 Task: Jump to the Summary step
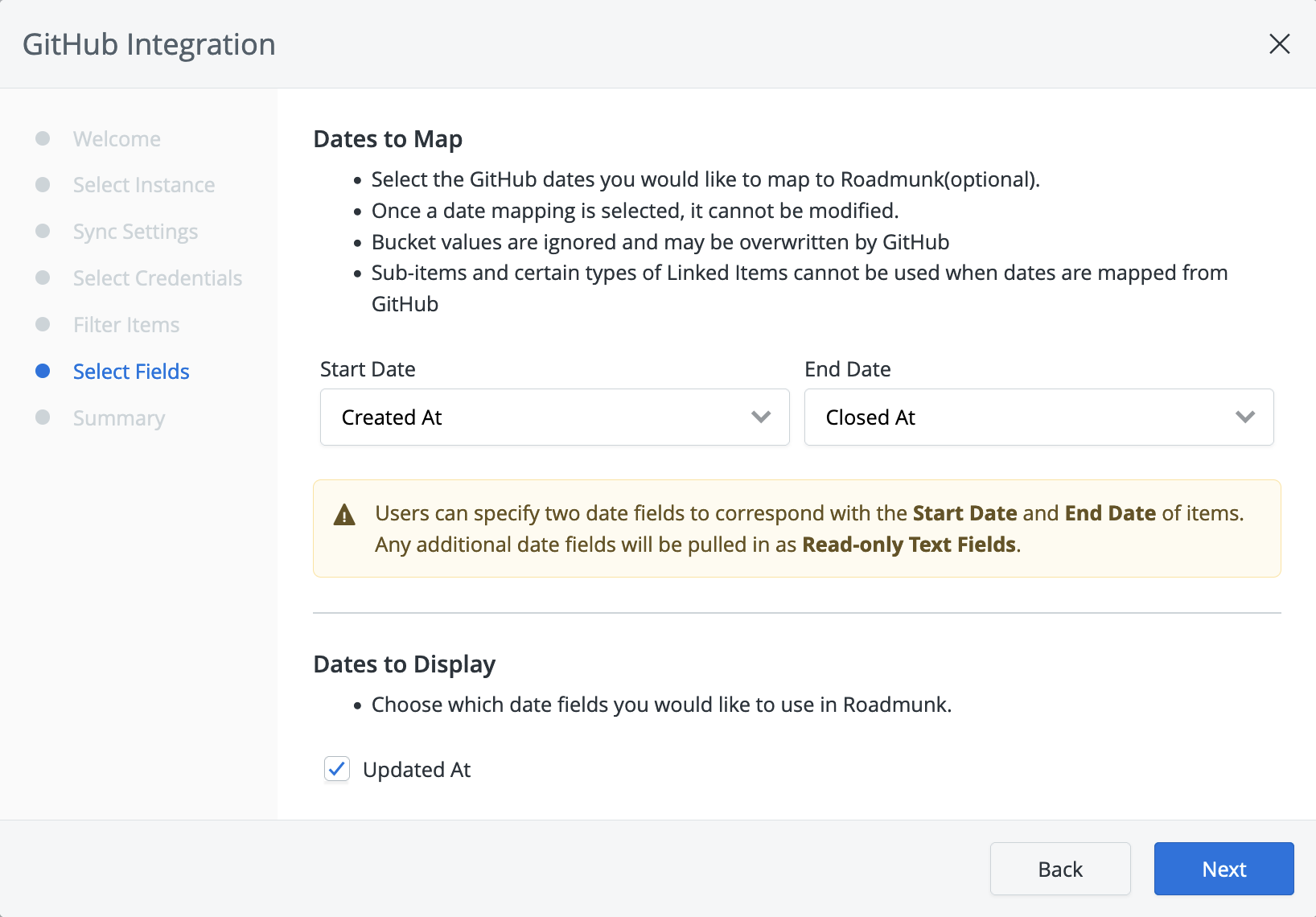point(119,418)
